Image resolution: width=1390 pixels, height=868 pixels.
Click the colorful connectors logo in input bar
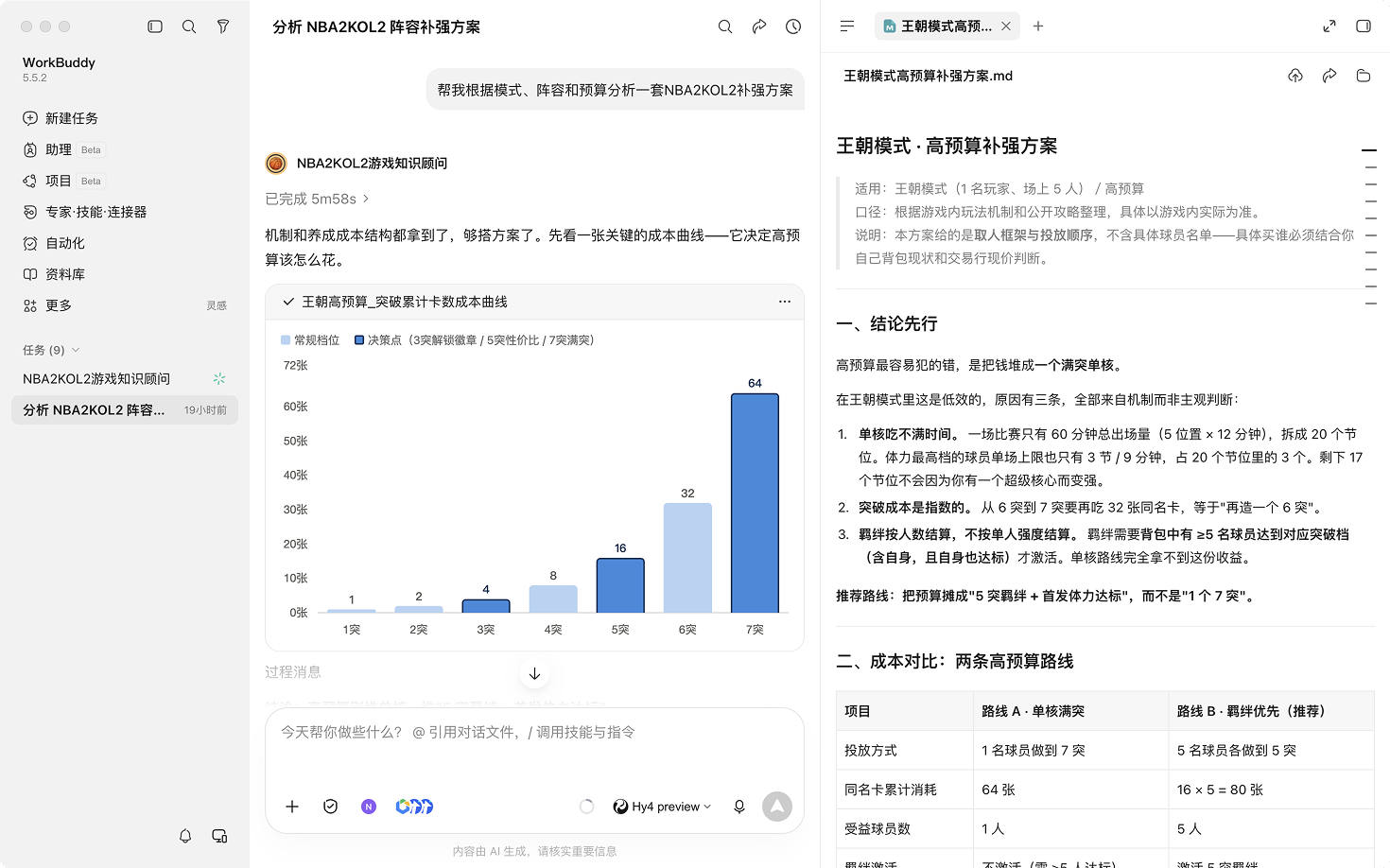point(414,807)
